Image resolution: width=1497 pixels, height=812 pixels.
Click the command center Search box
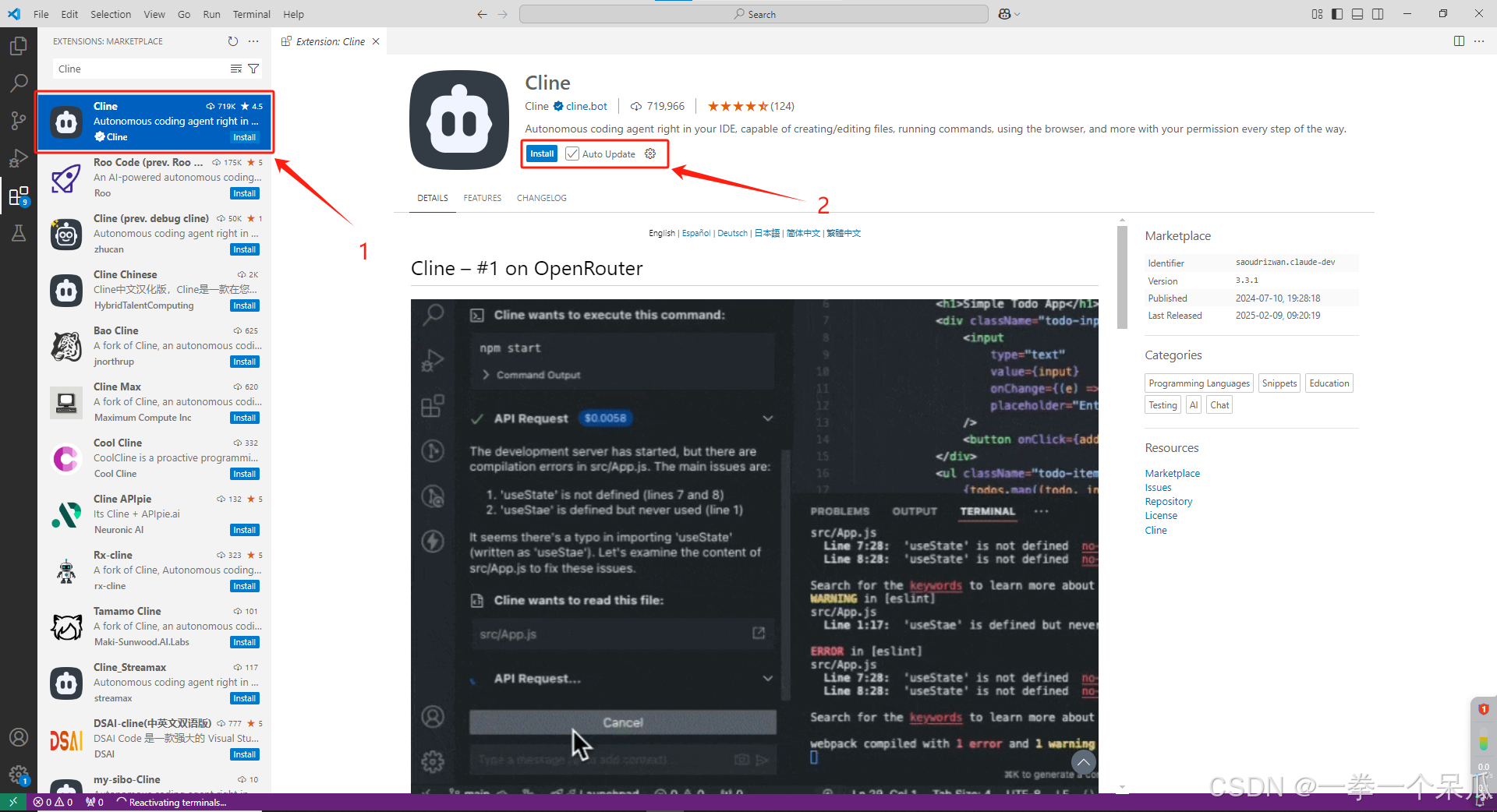[754, 14]
